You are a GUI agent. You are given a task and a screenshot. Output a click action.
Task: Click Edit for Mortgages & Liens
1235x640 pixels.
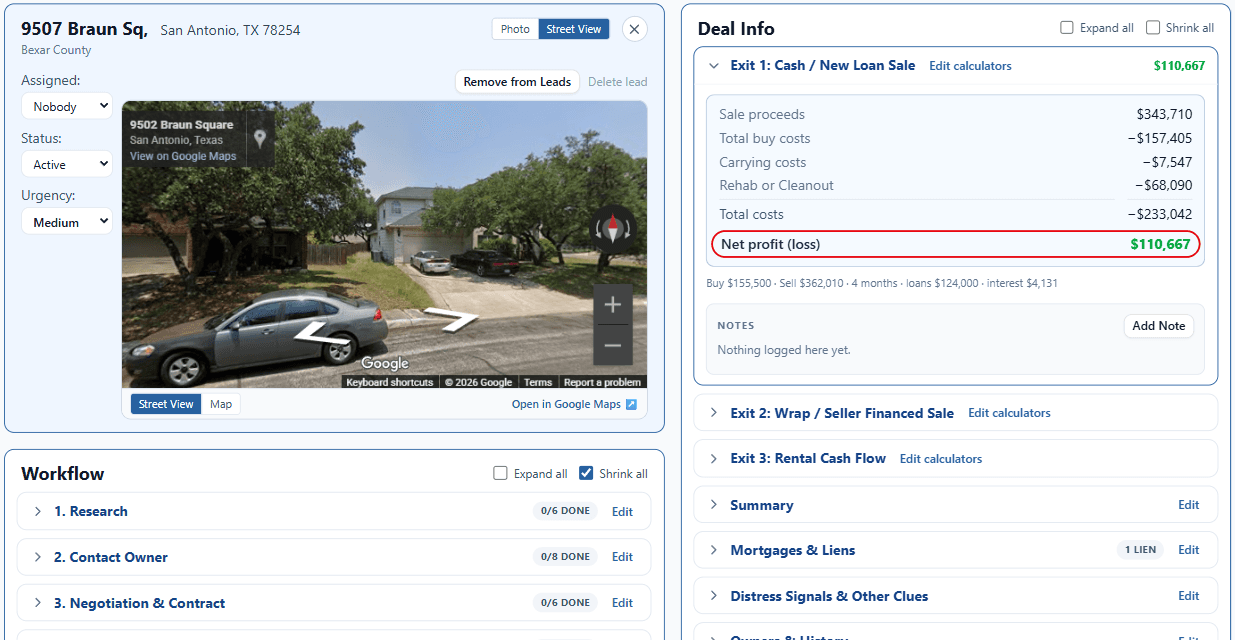(1188, 550)
